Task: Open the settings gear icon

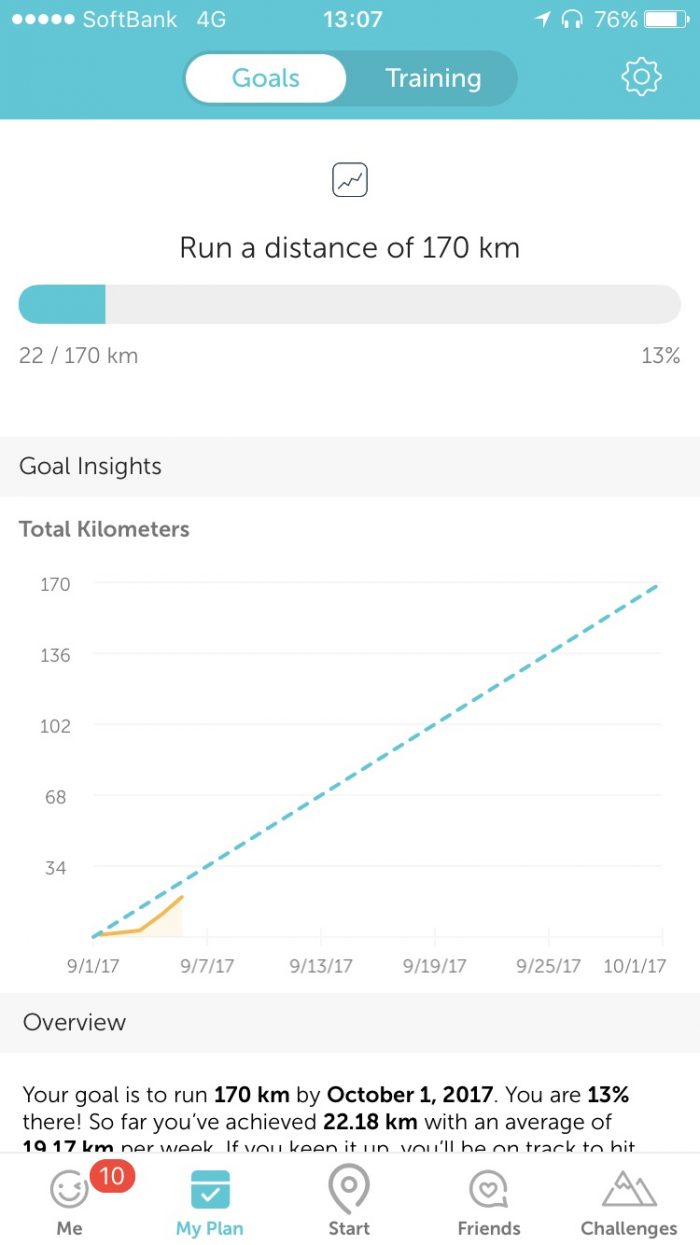Action: click(x=641, y=77)
